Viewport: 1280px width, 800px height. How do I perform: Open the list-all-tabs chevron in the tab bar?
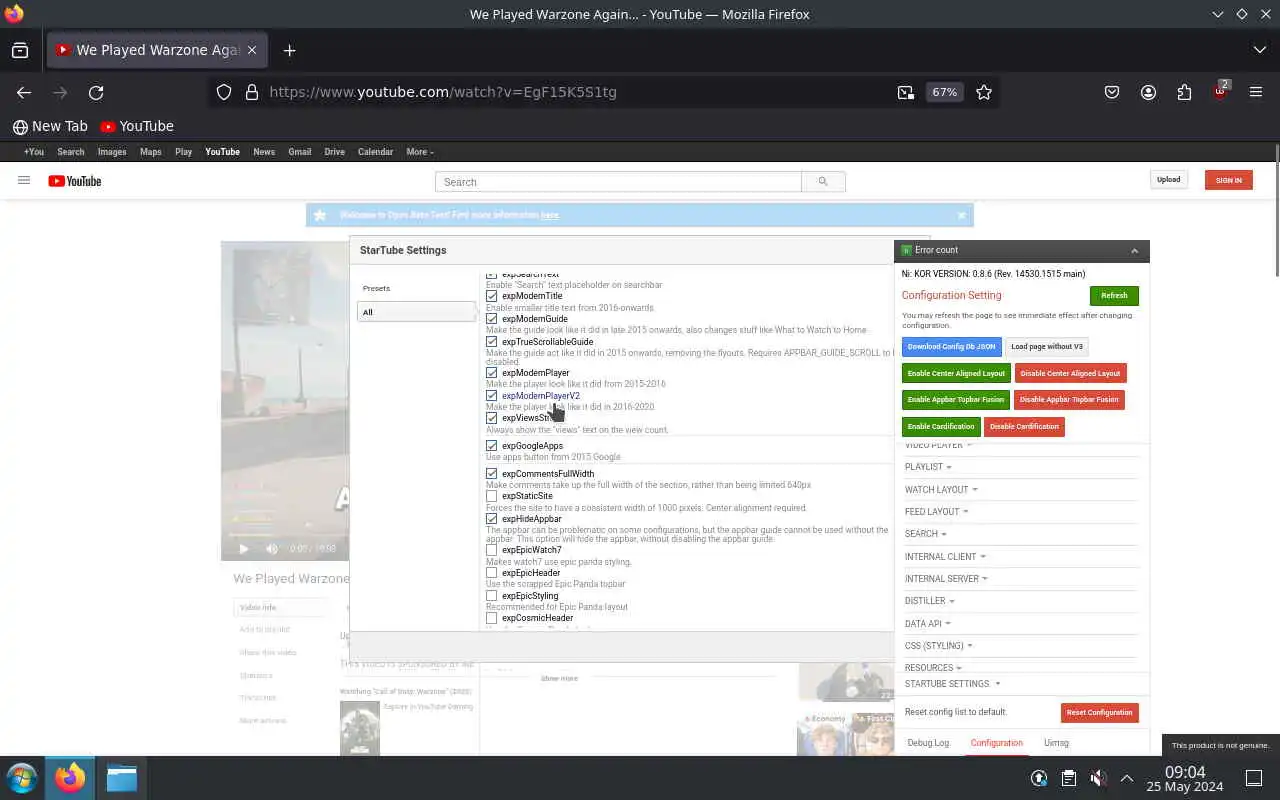click(1259, 50)
